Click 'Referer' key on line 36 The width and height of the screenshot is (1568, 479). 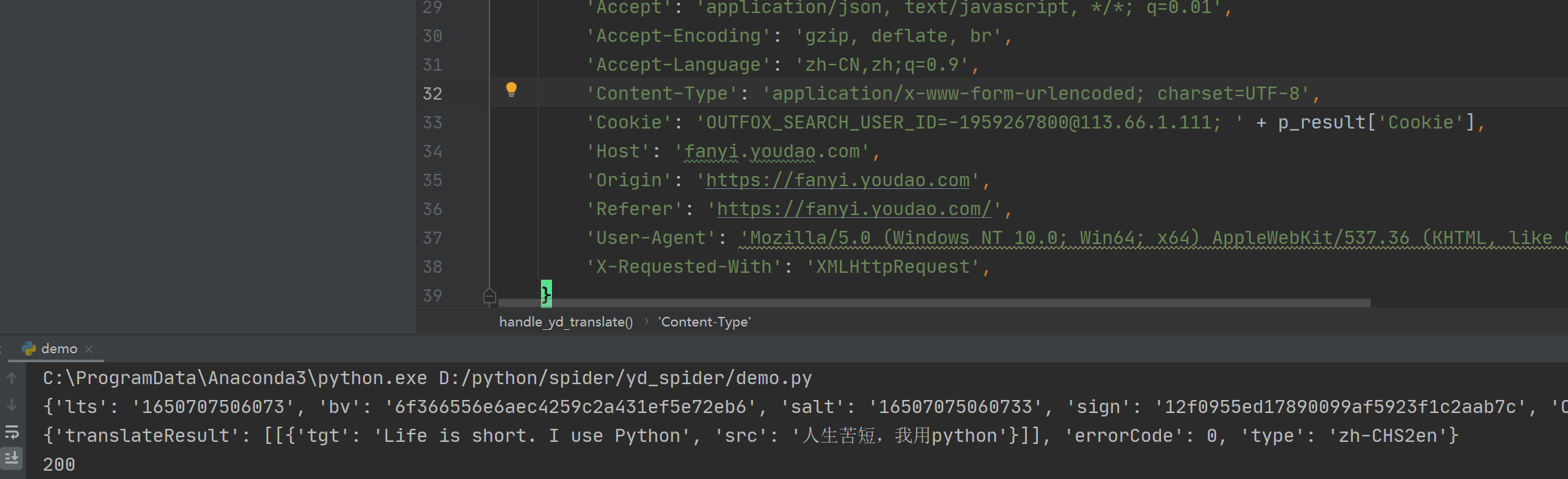[634, 209]
